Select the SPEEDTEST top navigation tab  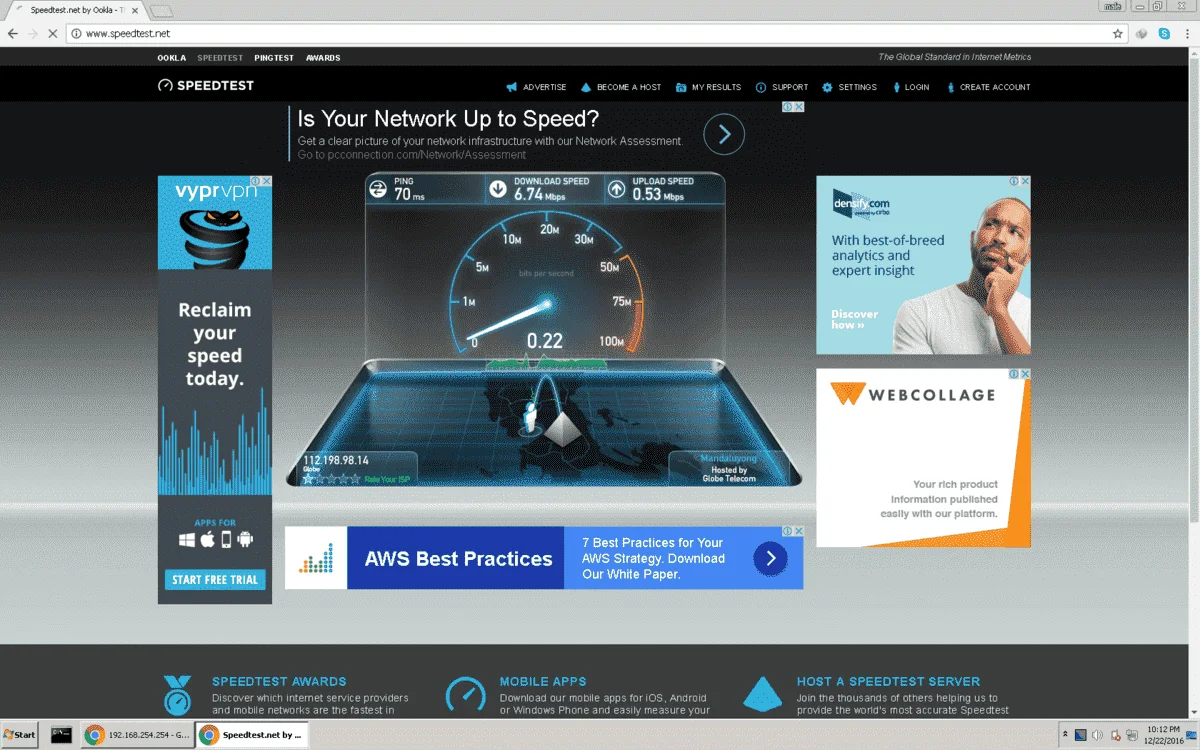[x=220, y=58]
